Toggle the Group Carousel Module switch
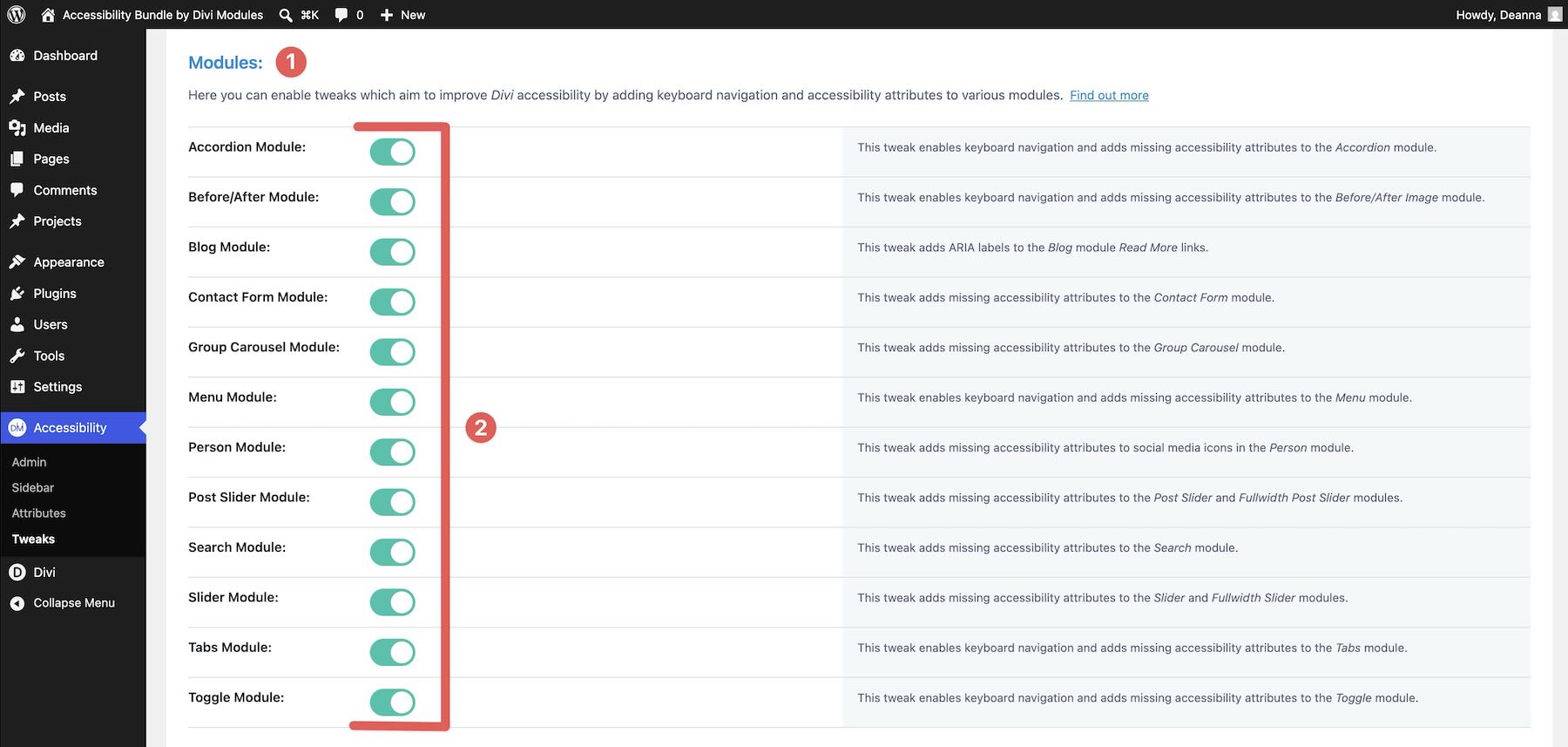Screen dimensions: 1568x747 coord(393,352)
